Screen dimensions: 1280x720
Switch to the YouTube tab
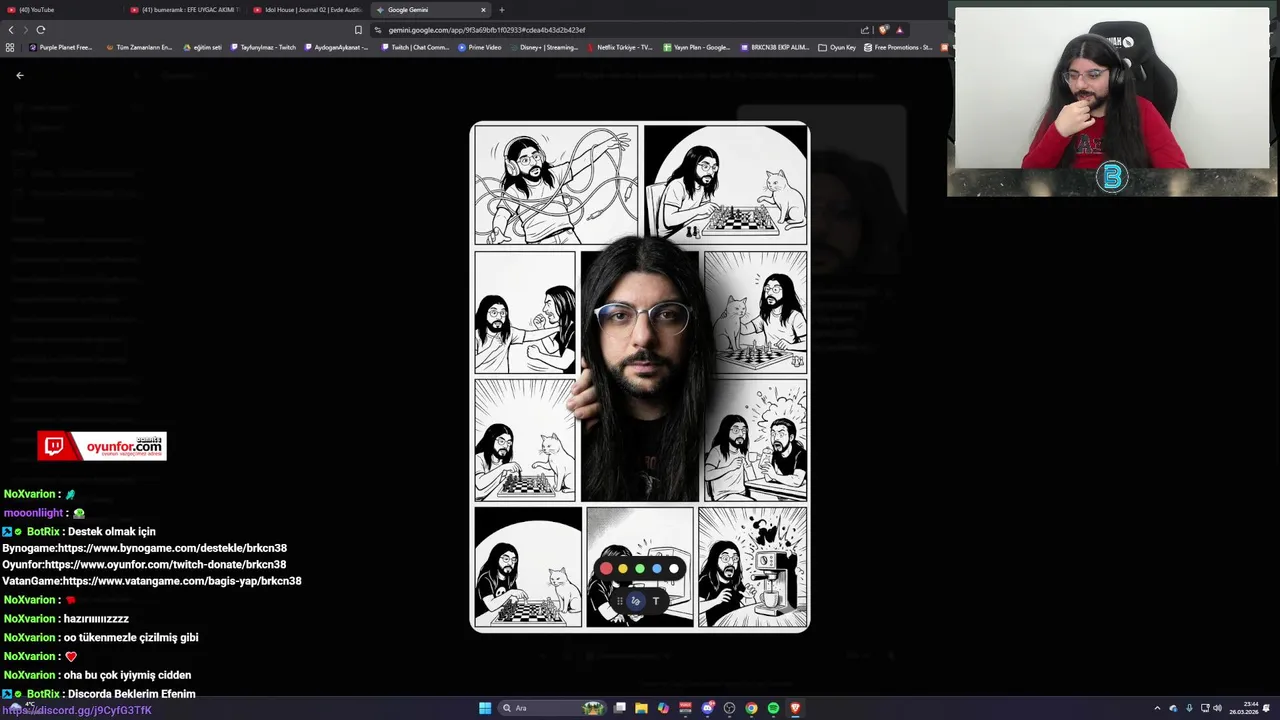(x=60, y=10)
